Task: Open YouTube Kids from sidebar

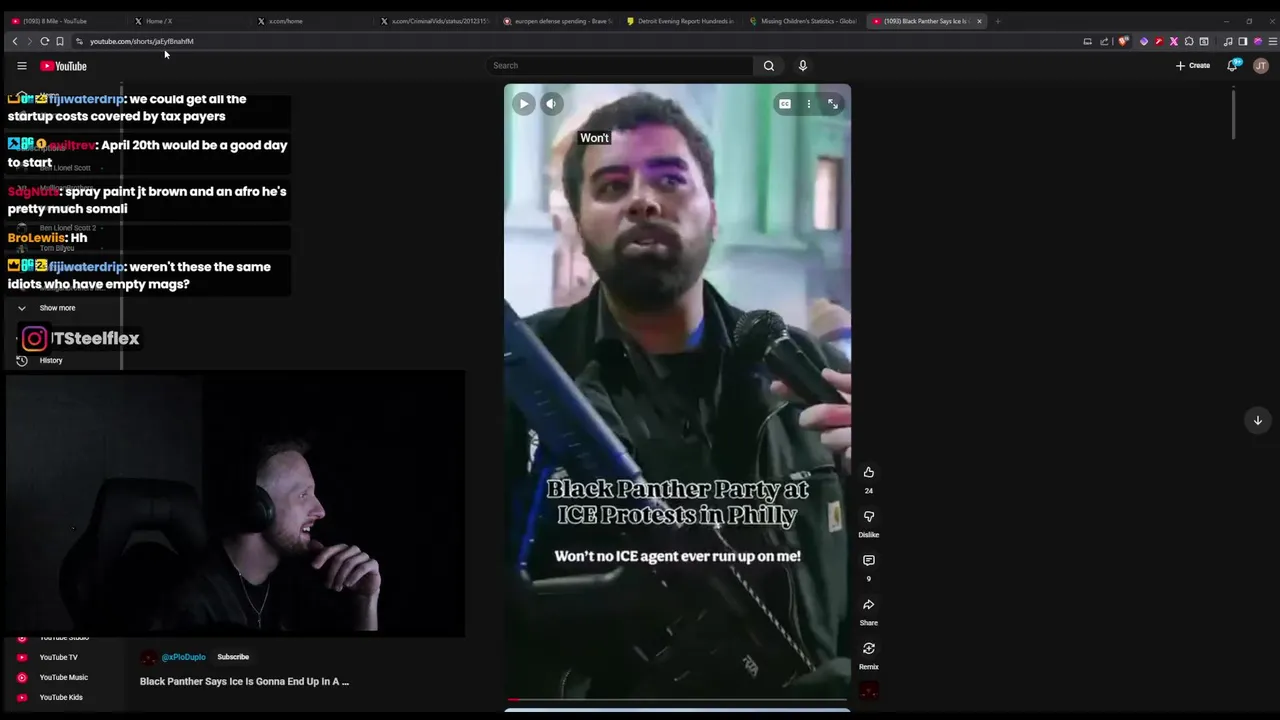Action: [61, 697]
